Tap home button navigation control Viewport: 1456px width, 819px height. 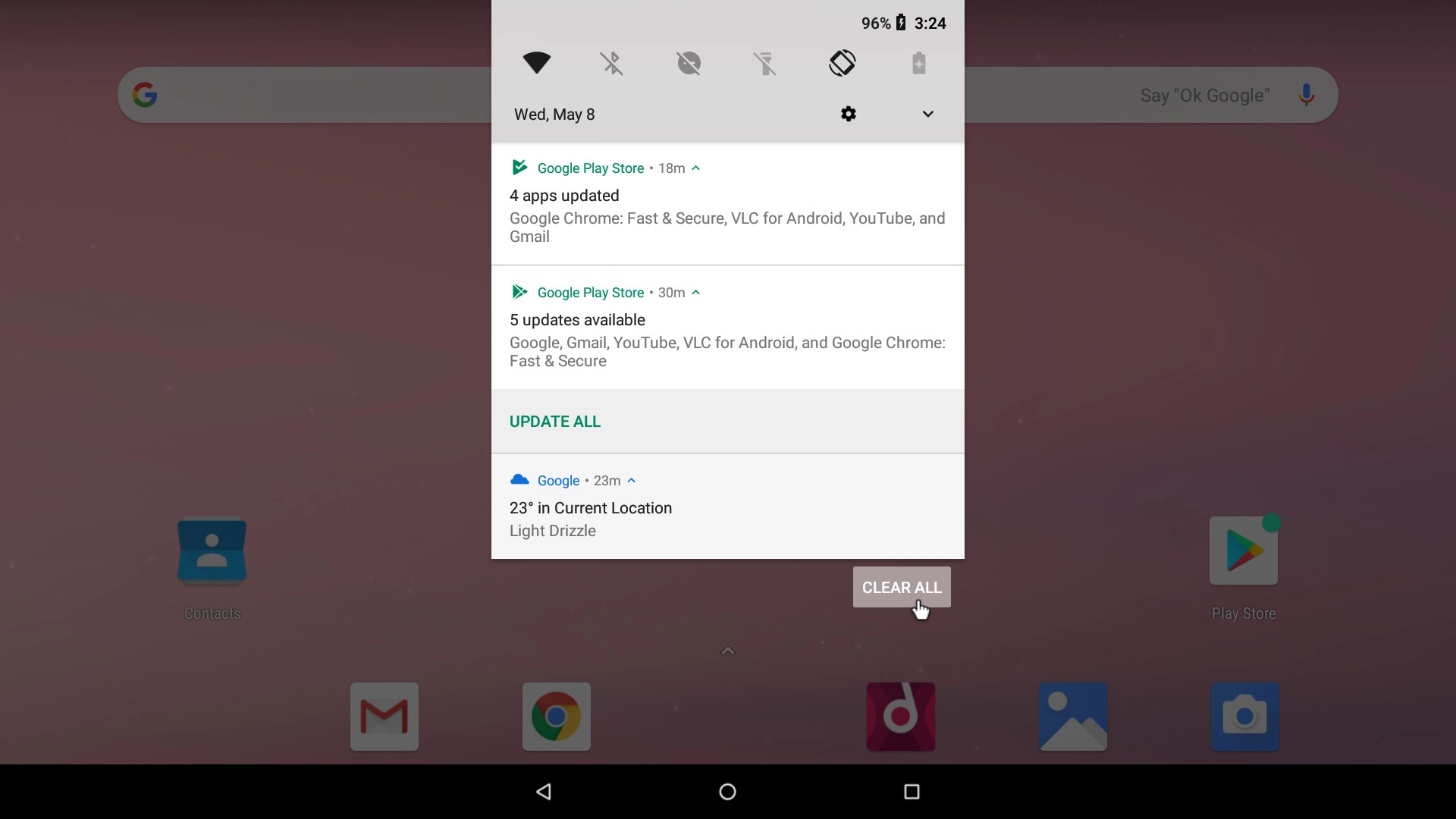728,791
